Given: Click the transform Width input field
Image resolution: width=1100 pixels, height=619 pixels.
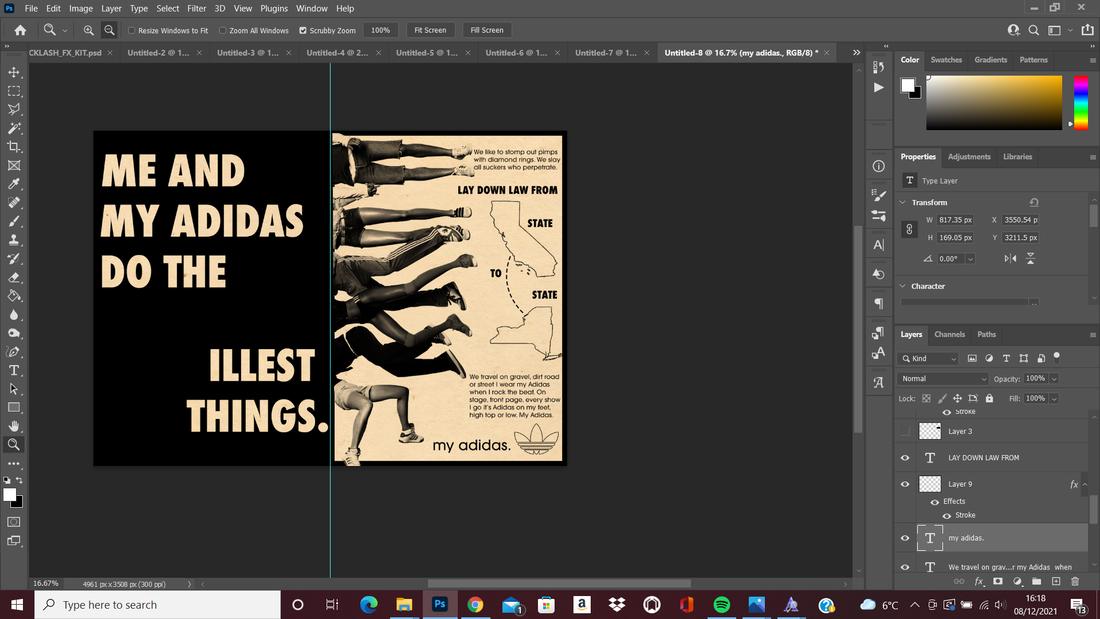Looking at the screenshot, I should click(x=955, y=220).
